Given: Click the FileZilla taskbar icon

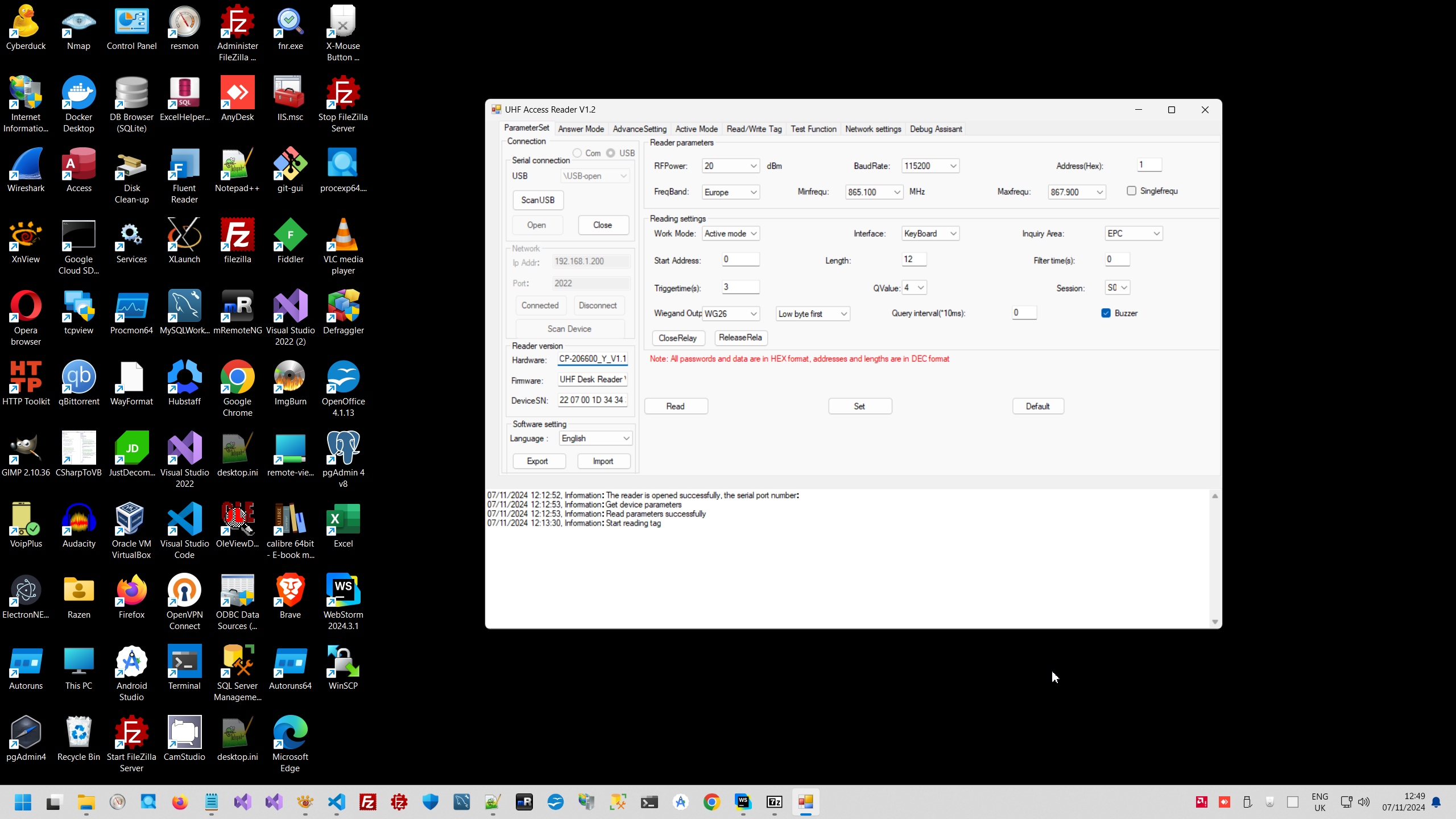Looking at the screenshot, I should coord(368,802).
